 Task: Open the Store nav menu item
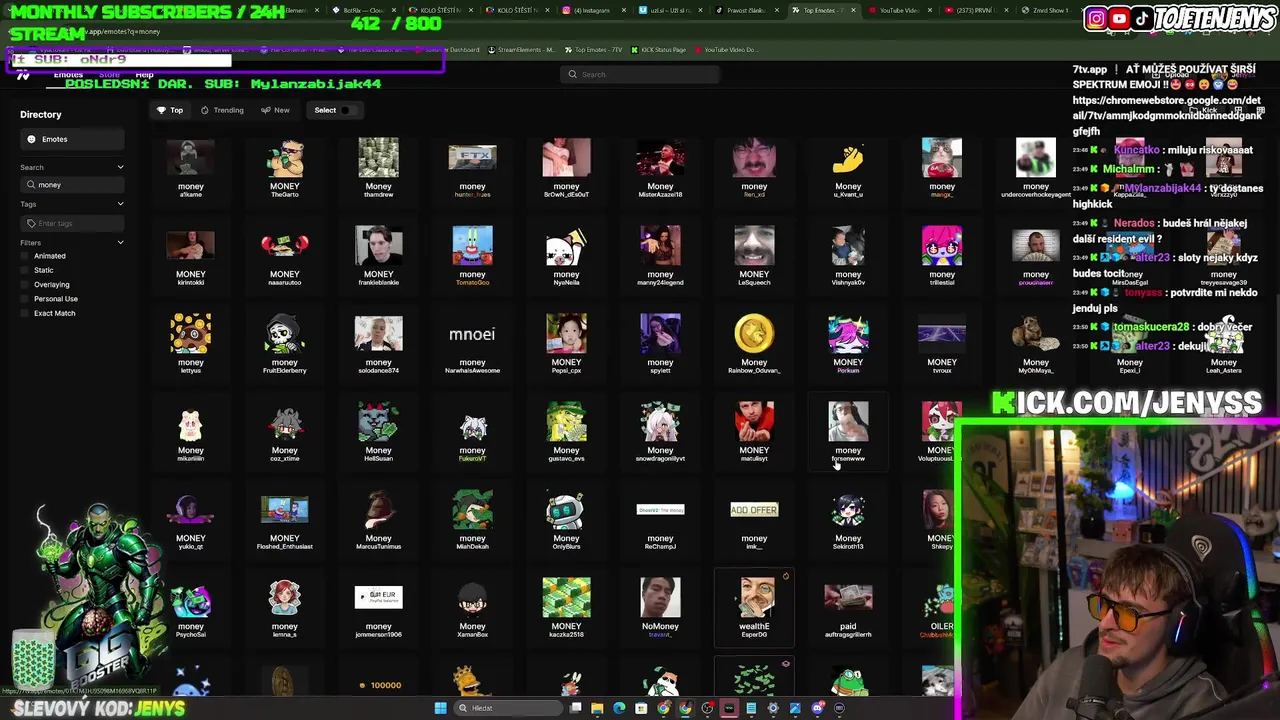point(109,75)
